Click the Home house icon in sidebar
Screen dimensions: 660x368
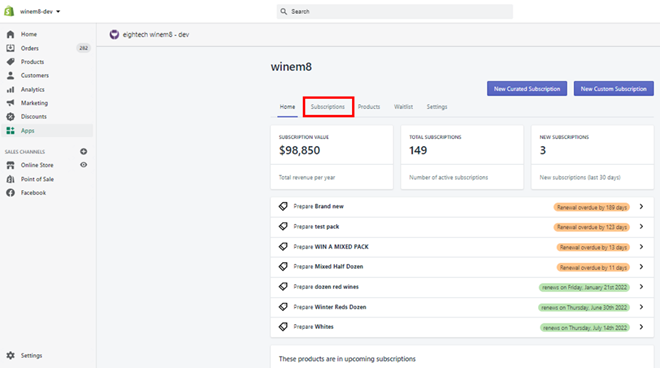[x=11, y=34]
